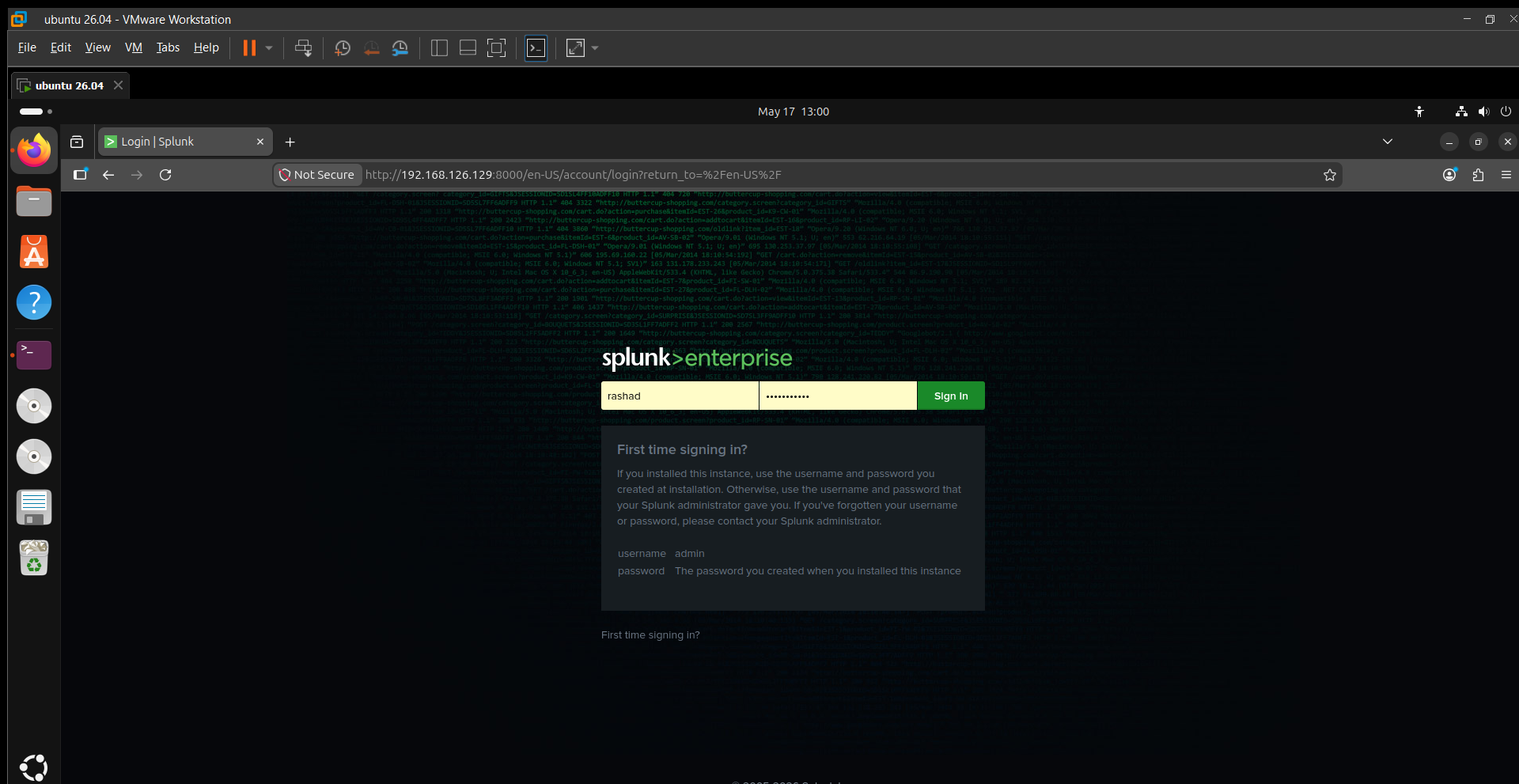Screen dimensions: 1519x784
Task: Click the network status icon in top bar
Action: tap(1461, 112)
